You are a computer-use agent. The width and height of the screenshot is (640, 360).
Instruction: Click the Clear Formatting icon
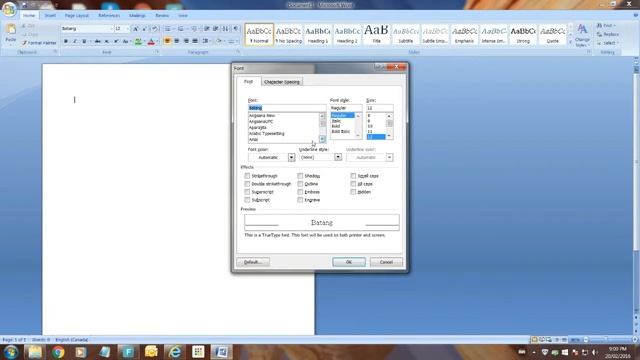click(x=155, y=29)
